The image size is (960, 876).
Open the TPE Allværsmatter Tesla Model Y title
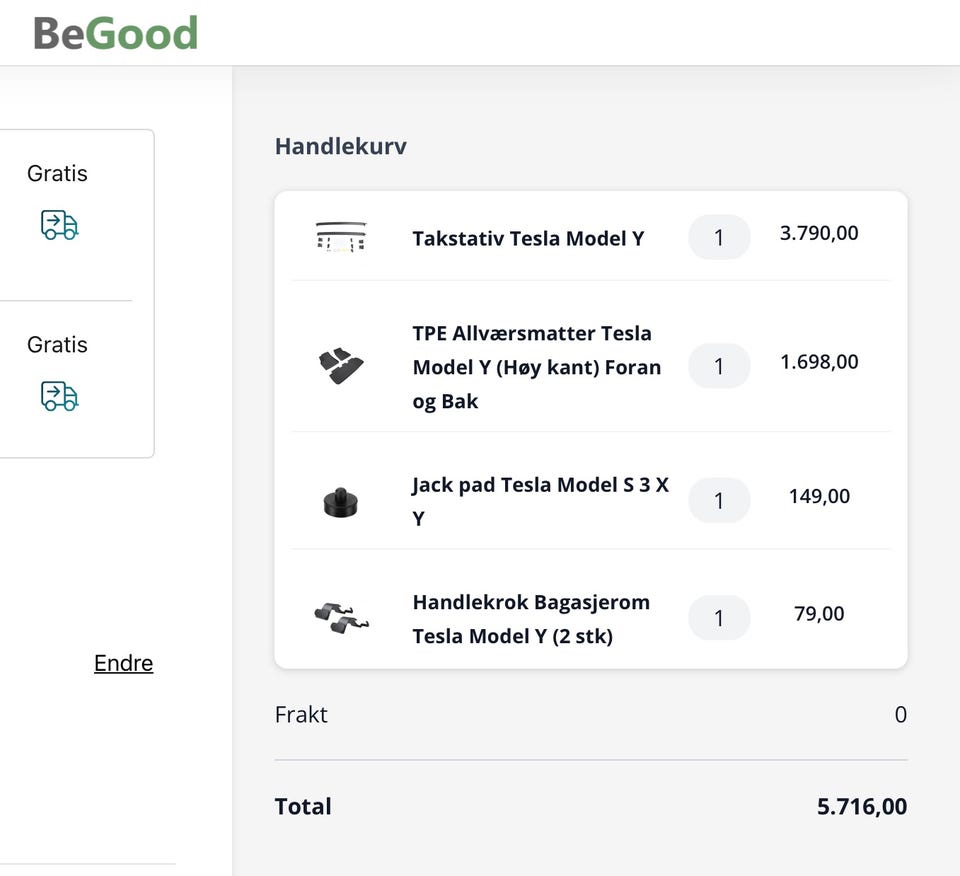pyautogui.click(x=537, y=367)
